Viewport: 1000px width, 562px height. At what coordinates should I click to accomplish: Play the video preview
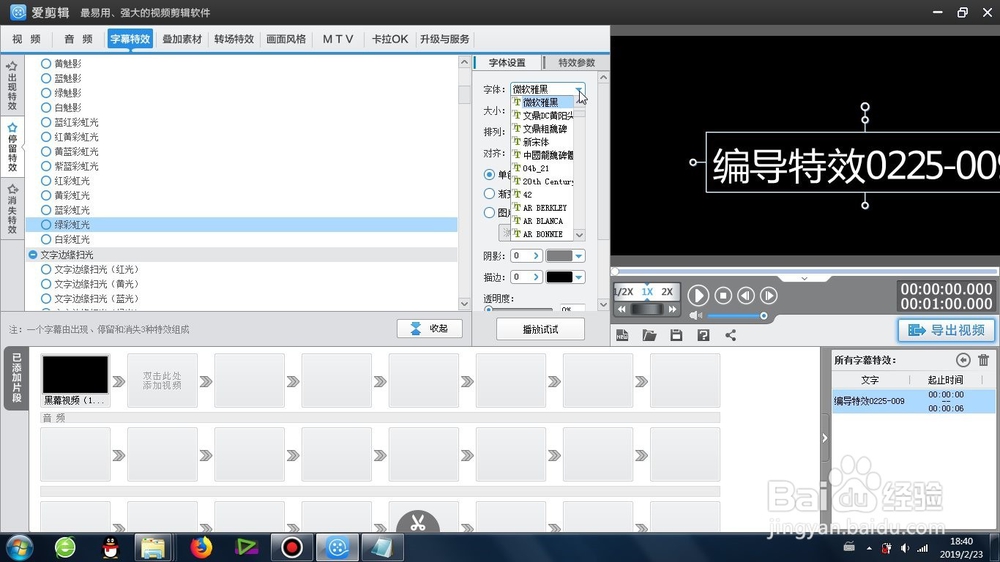[698, 295]
